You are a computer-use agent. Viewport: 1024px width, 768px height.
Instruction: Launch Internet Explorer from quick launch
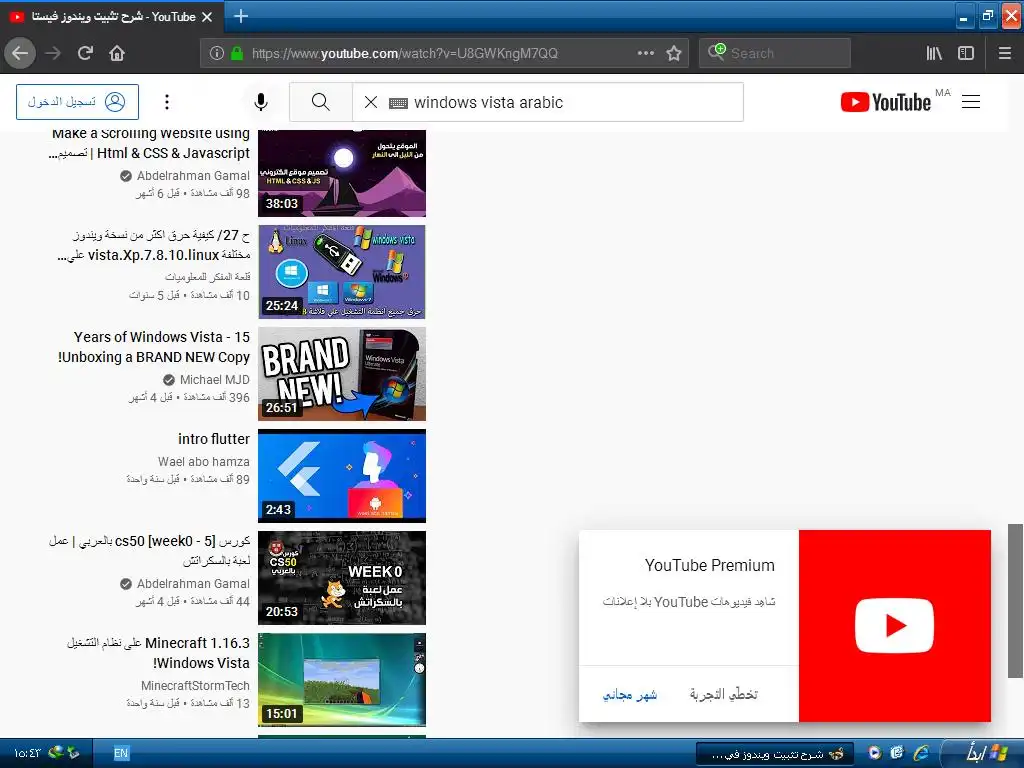point(921,753)
